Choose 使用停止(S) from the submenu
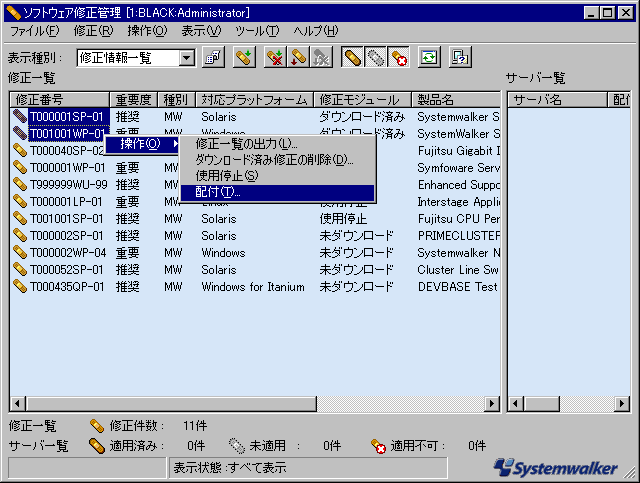The image size is (640, 483). [278, 176]
